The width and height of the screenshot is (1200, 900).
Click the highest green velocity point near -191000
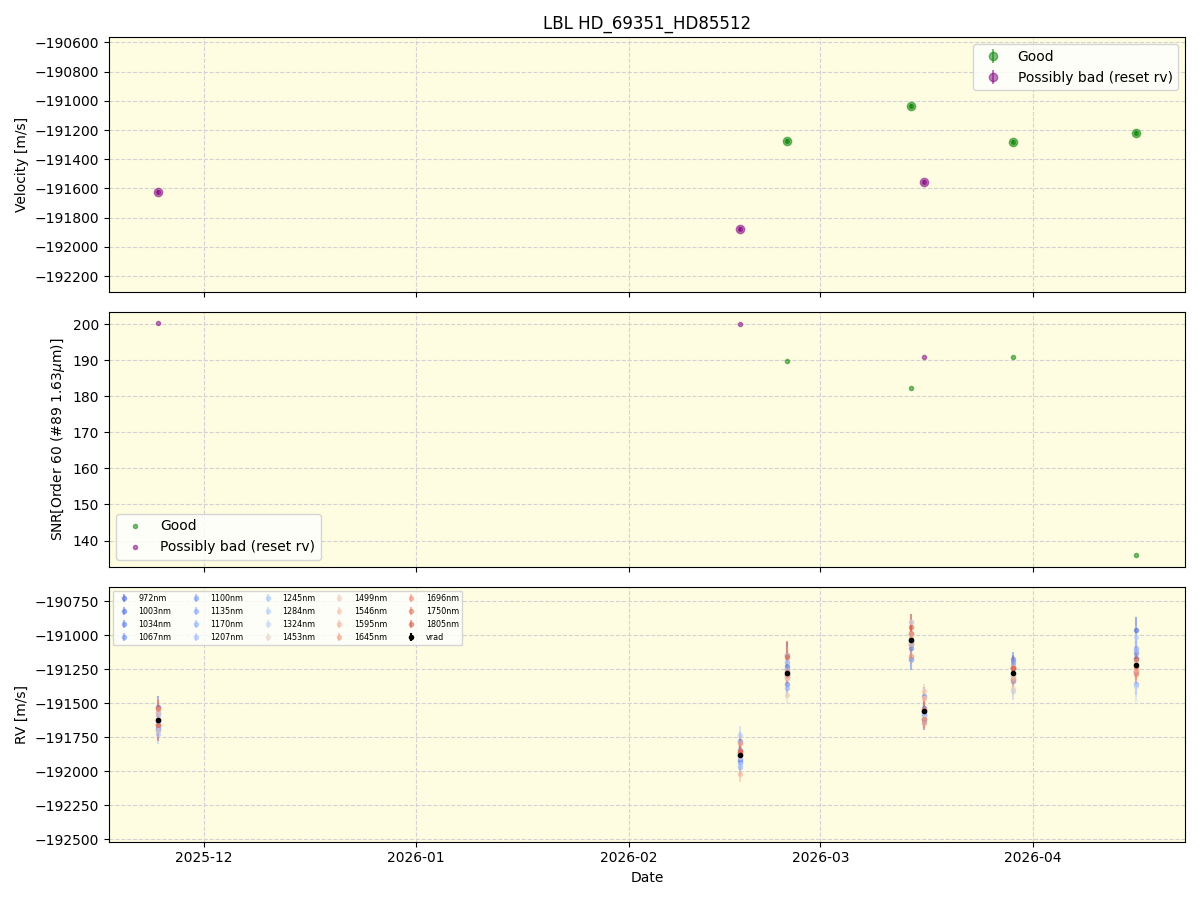click(x=911, y=106)
